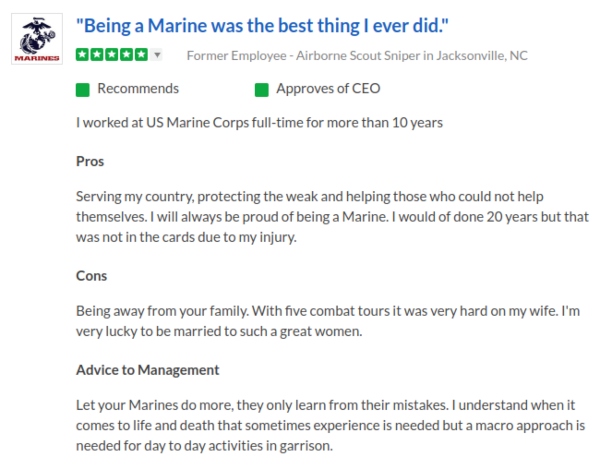Click the first green rating star
Image resolution: width=600 pixels, height=469 pixels.
tap(82, 55)
